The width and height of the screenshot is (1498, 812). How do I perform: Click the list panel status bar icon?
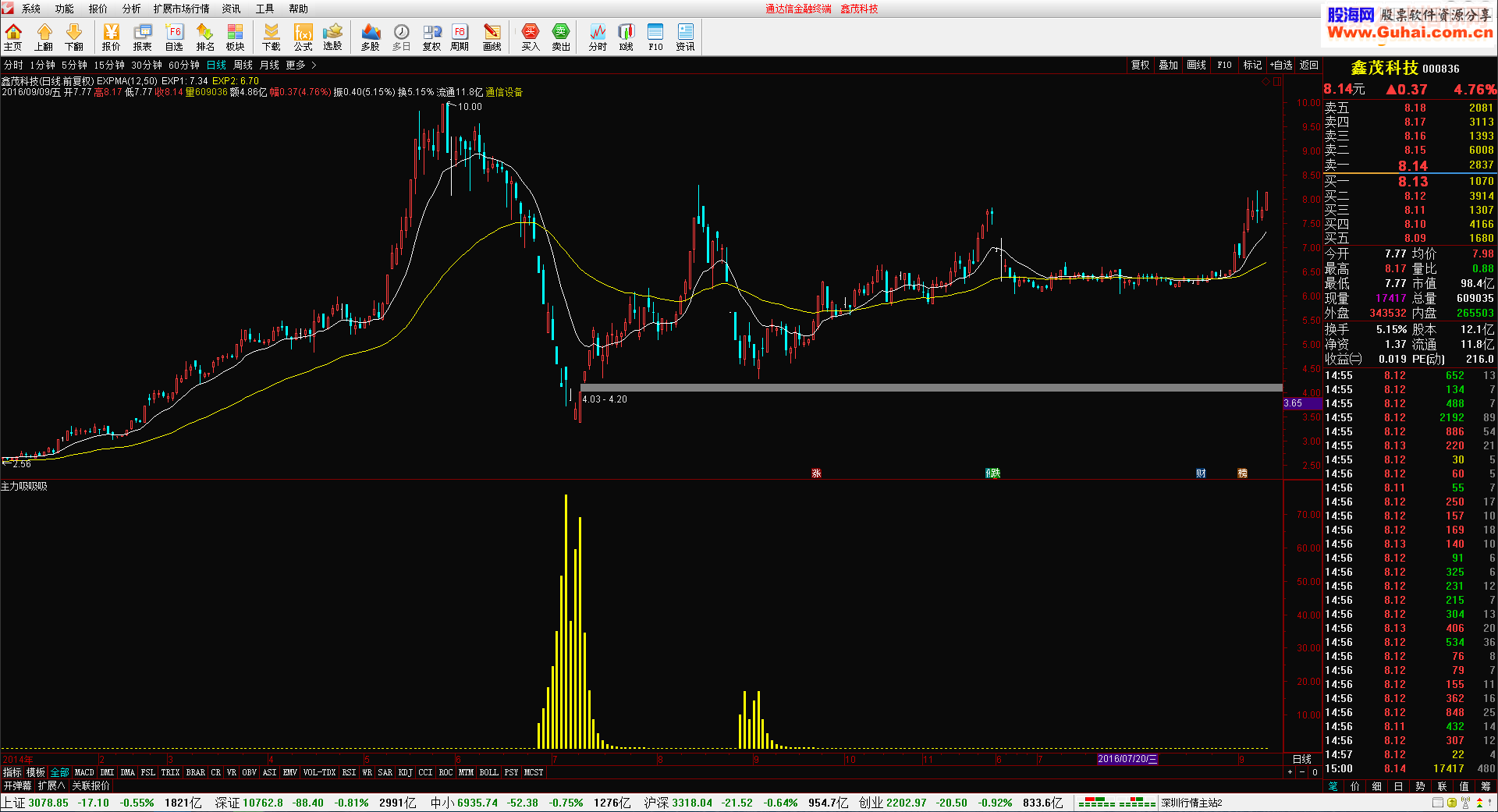tap(1438, 803)
